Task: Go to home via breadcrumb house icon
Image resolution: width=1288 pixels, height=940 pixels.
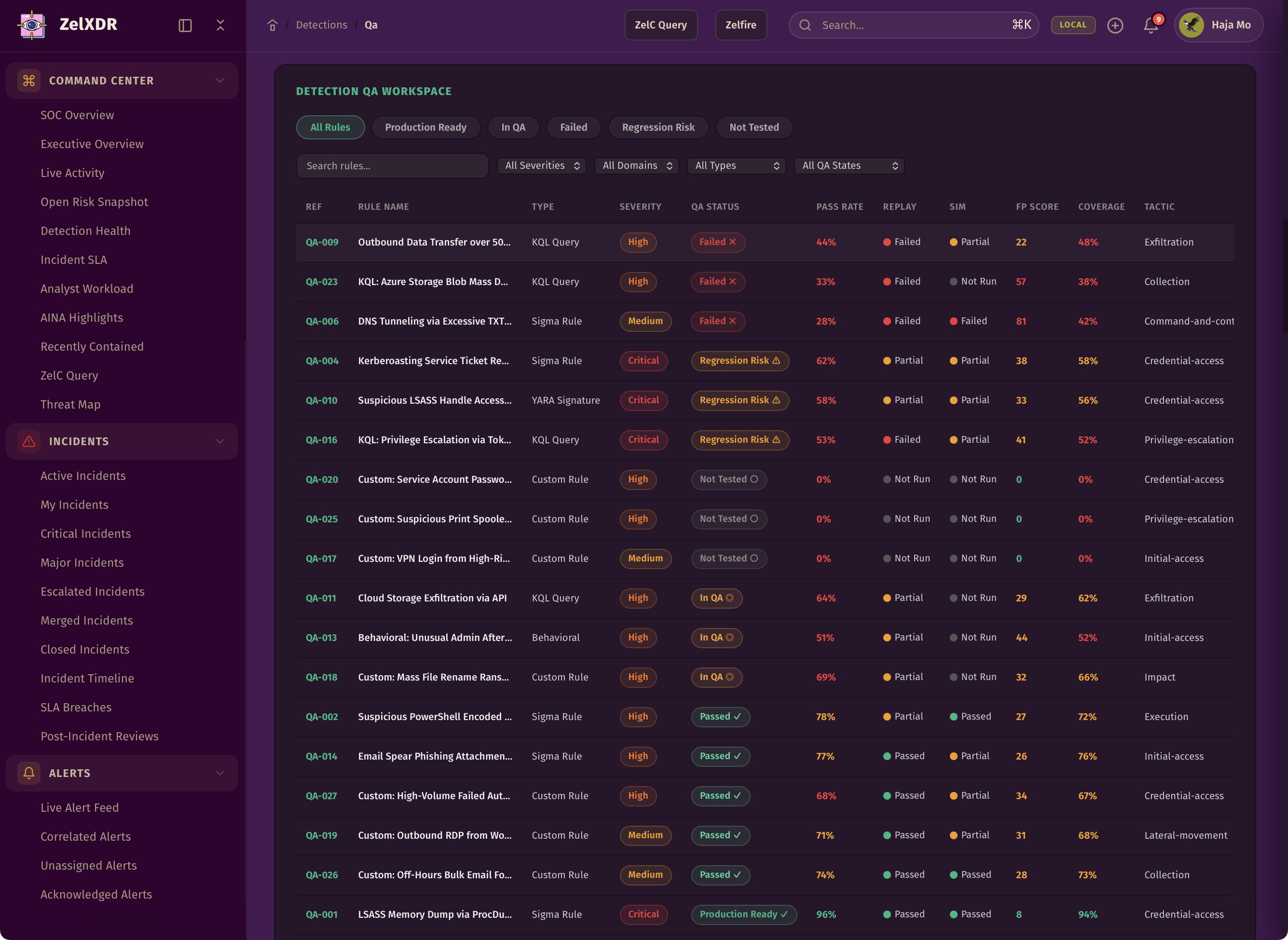Action: (273, 25)
